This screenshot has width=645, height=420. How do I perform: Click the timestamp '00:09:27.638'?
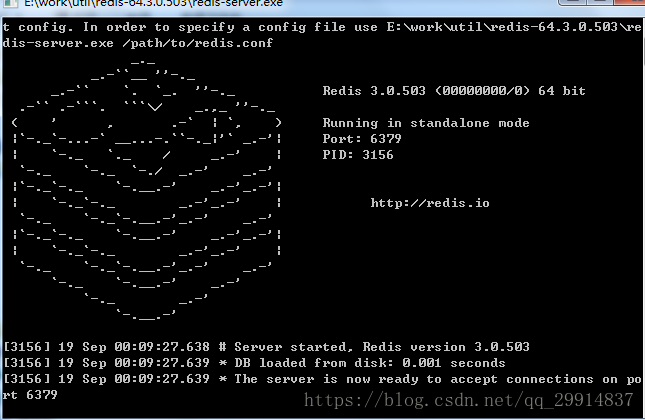click(162, 347)
